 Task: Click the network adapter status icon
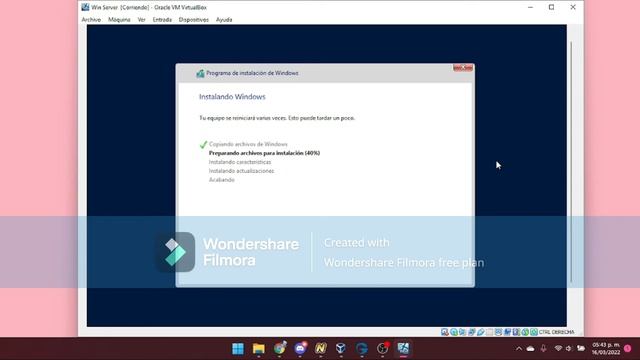471,332
